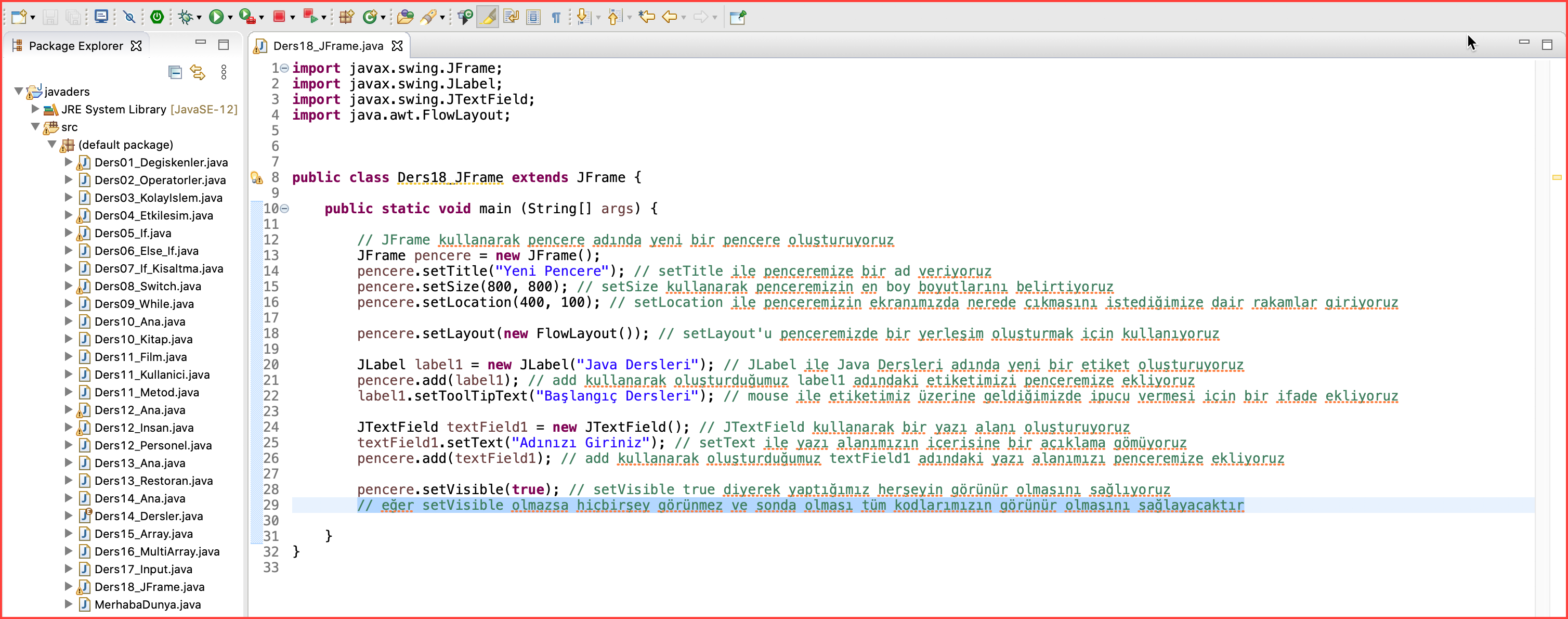
Task: Click class name Ders18_JFrame in code
Action: (x=450, y=177)
